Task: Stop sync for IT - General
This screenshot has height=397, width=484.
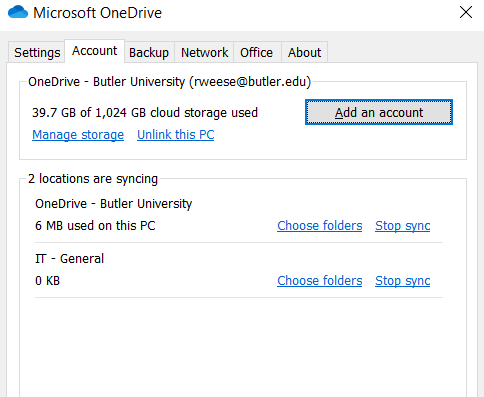Action: click(x=403, y=281)
